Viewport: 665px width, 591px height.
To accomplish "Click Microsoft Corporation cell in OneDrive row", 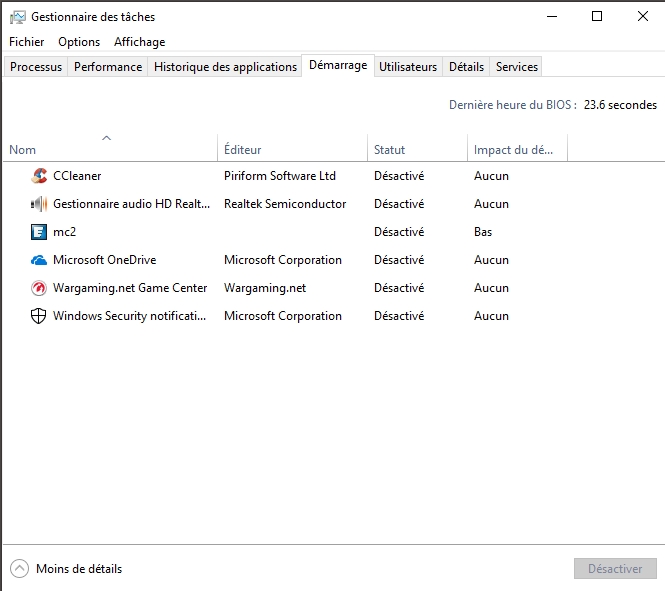I will pyautogui.click(x=283, y=260).
